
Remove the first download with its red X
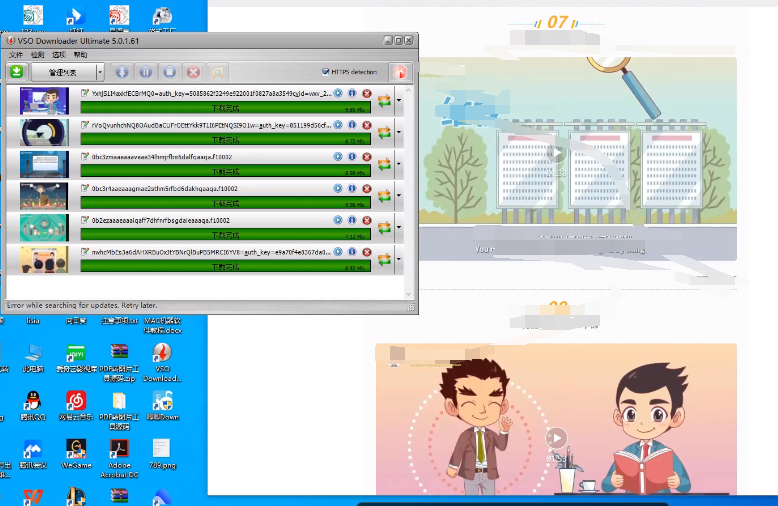[367, 94]
